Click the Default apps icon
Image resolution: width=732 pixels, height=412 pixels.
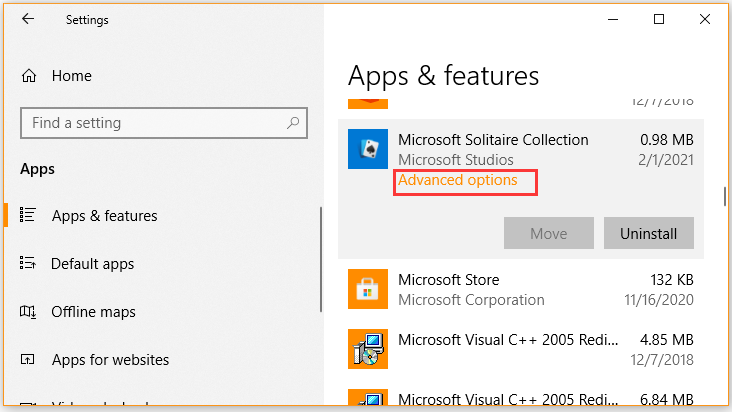point(28,263)
